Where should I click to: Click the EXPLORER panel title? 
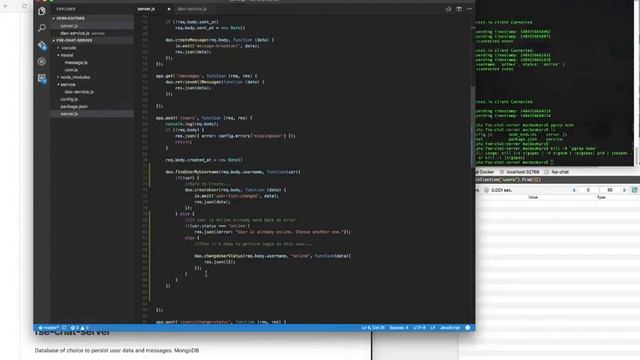tap(66, 9)
